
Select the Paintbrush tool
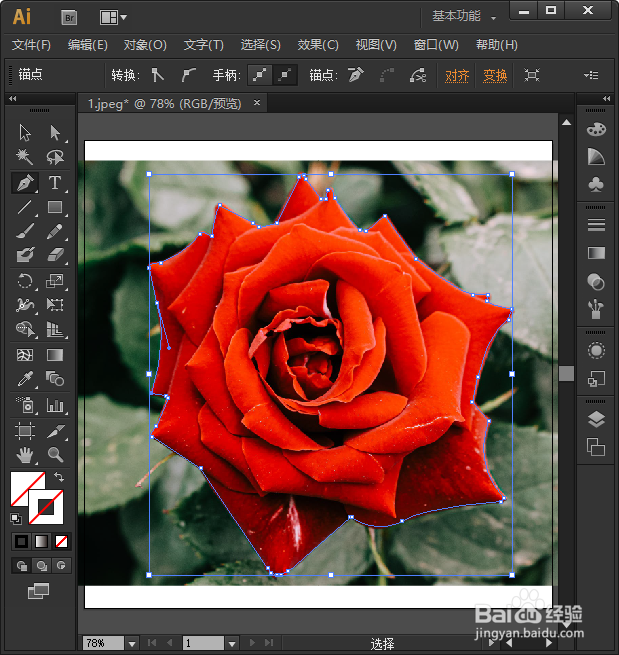25,231
